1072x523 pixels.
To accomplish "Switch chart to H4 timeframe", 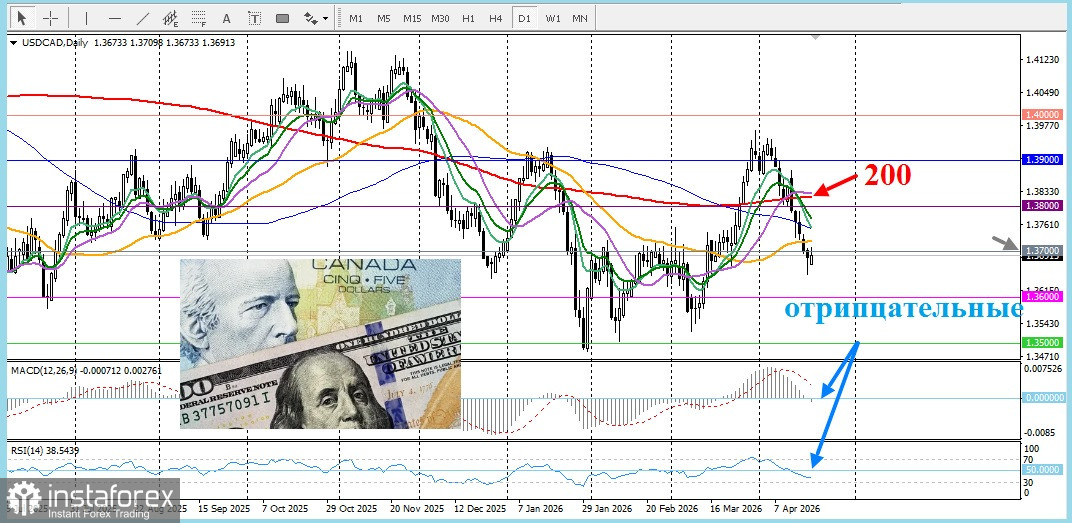I will 496,18.
